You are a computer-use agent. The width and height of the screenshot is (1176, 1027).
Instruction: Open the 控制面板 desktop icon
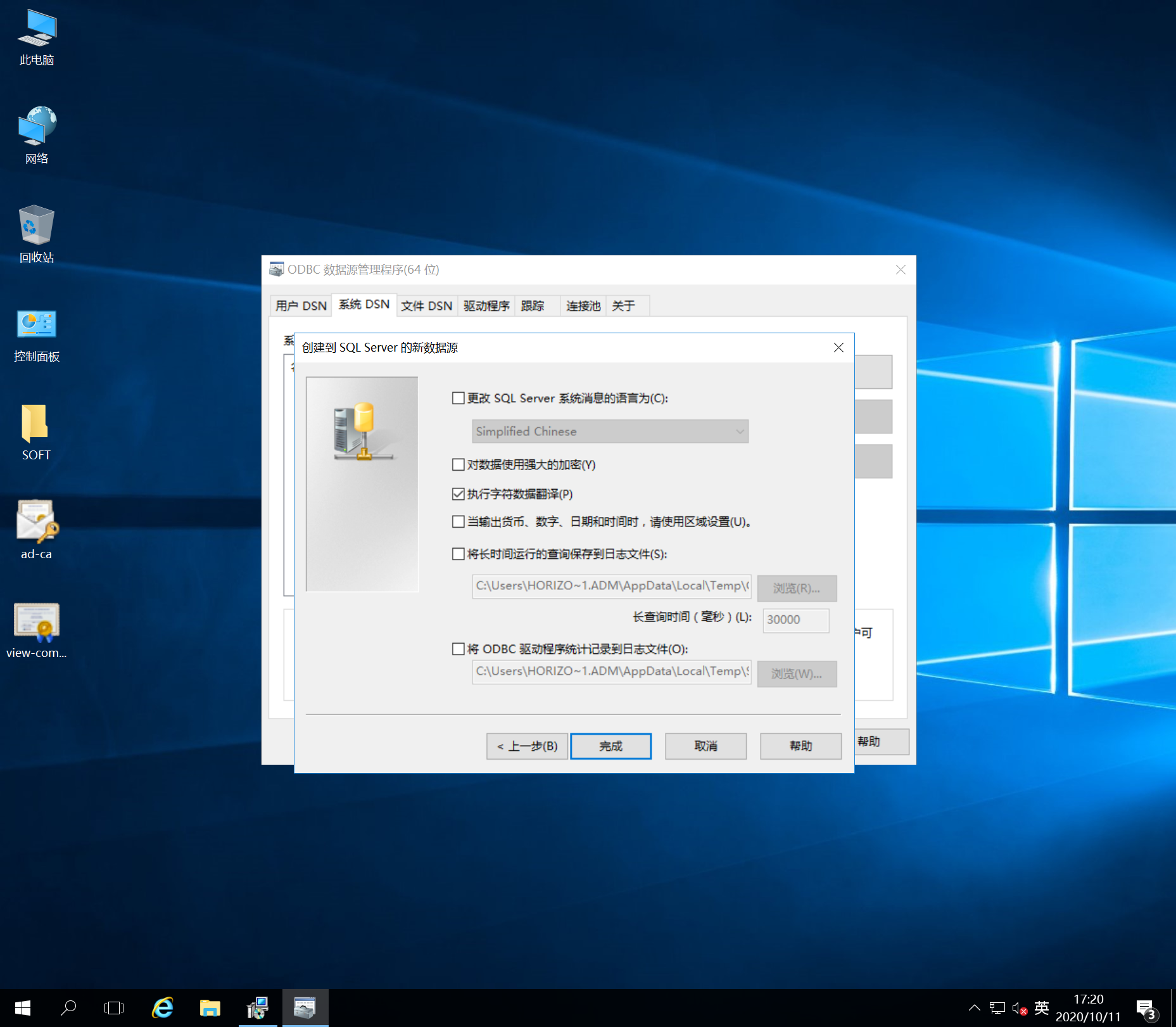(x=37, y=335)
